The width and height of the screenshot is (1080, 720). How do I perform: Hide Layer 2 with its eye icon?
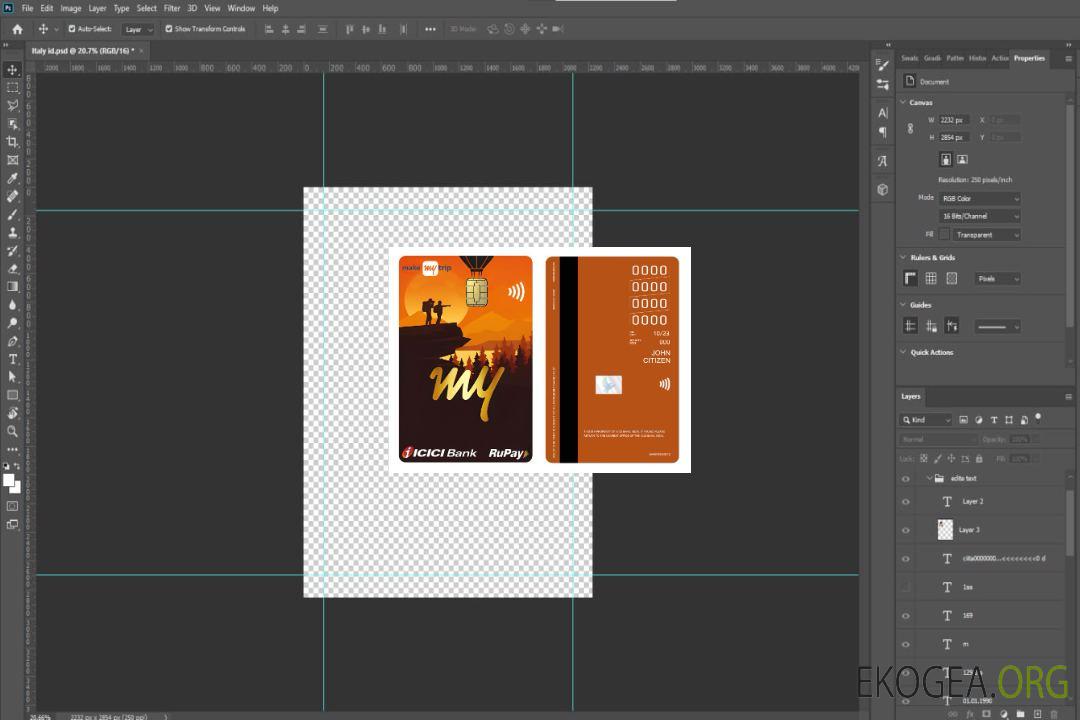(906, 501)
